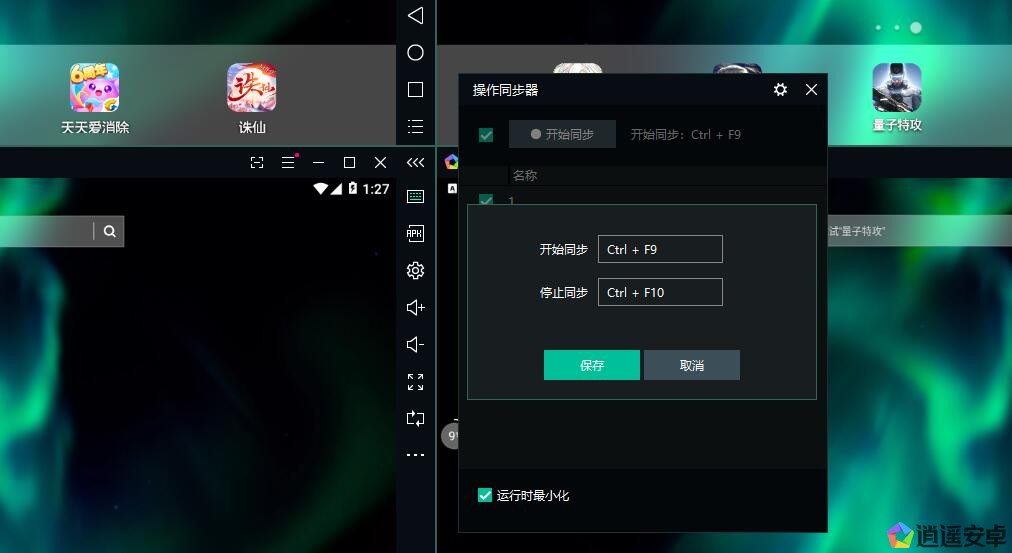1012x553 pixels.
Task: Open emulator settings gear in sidebar
Action: [x=415, y=270]
